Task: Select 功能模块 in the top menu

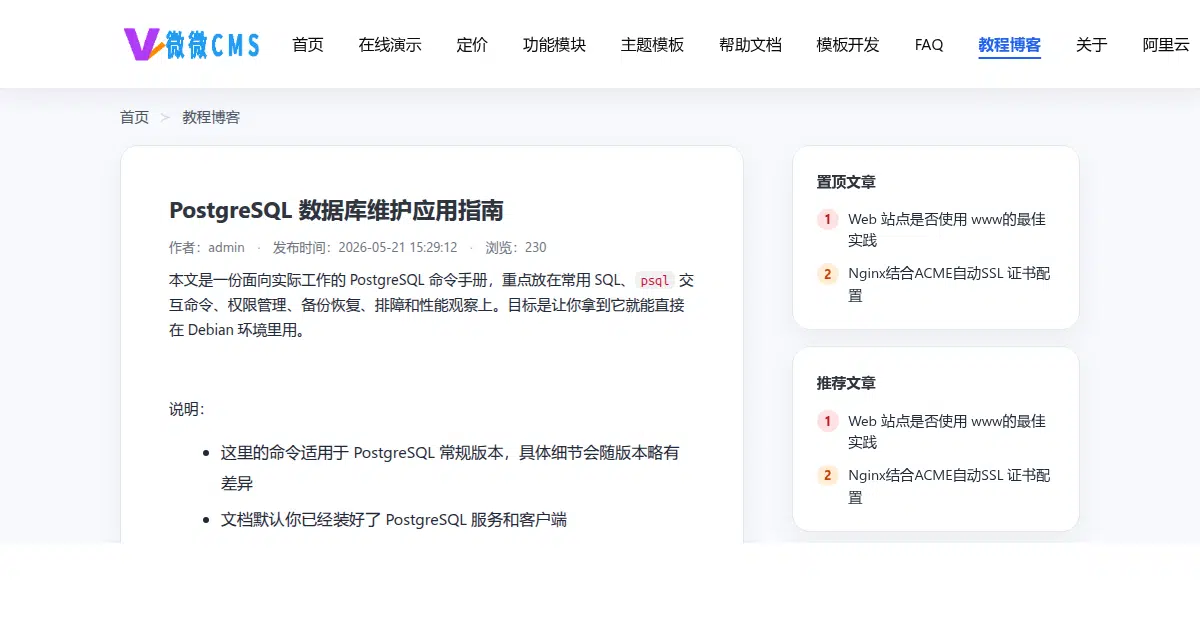Action: click(554, 45)
